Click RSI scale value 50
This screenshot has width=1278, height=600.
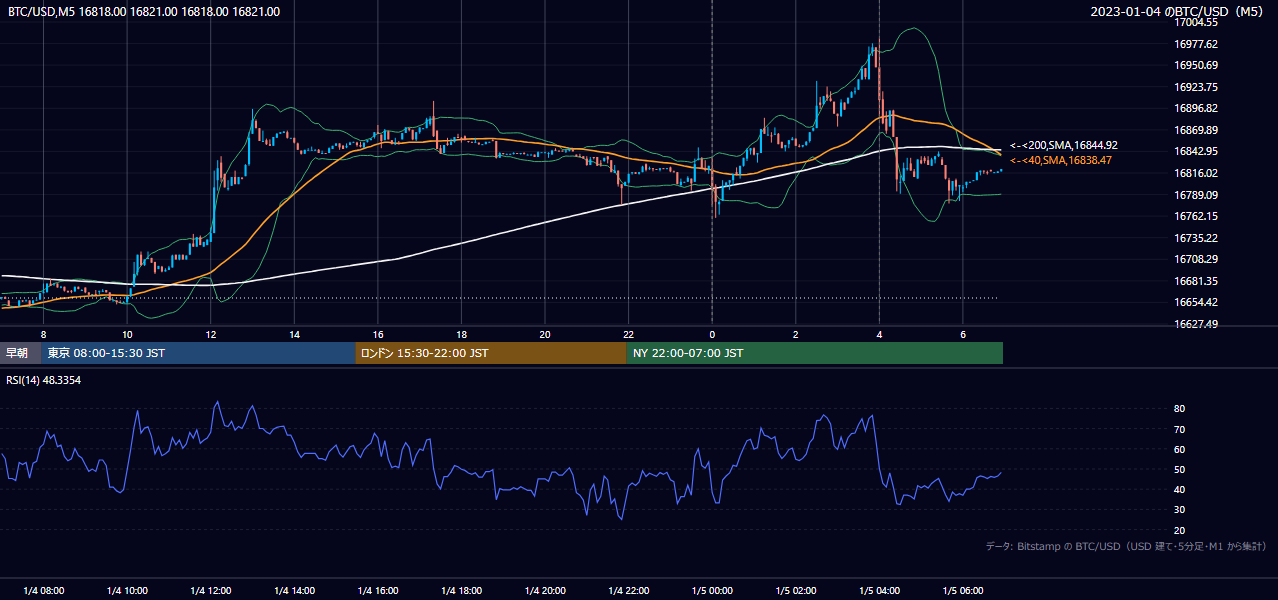[1179, 469]
